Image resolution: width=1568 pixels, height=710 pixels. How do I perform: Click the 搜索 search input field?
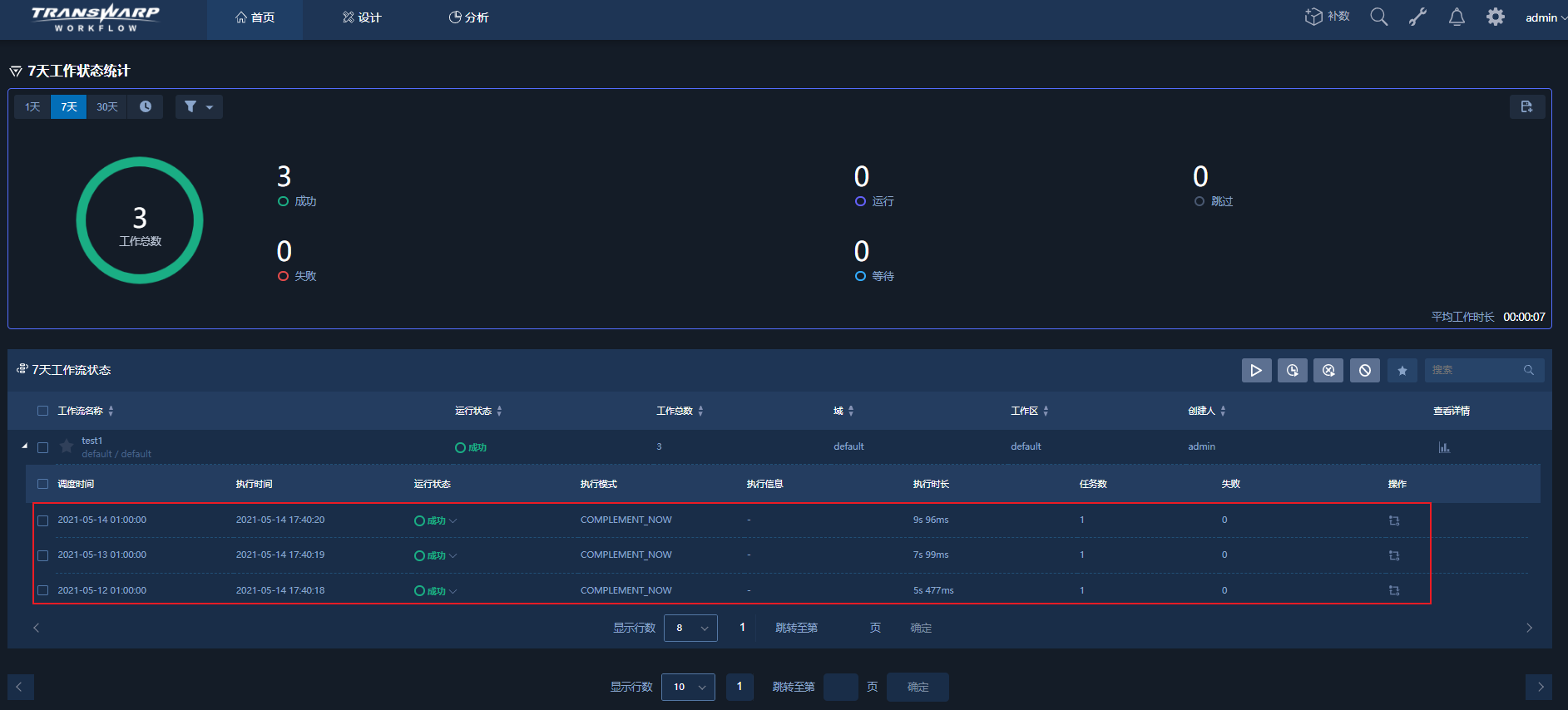pos(1475,370)
